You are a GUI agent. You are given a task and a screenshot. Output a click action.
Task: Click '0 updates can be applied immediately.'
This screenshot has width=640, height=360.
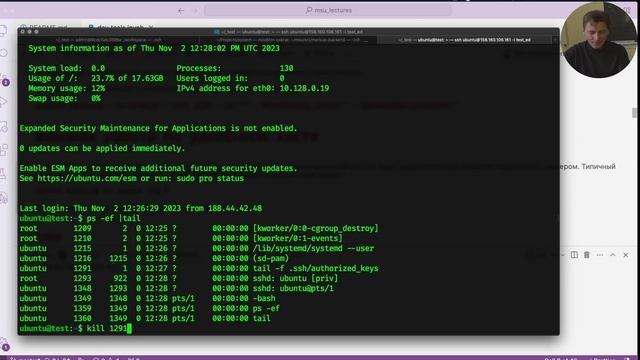pos(102,148)
